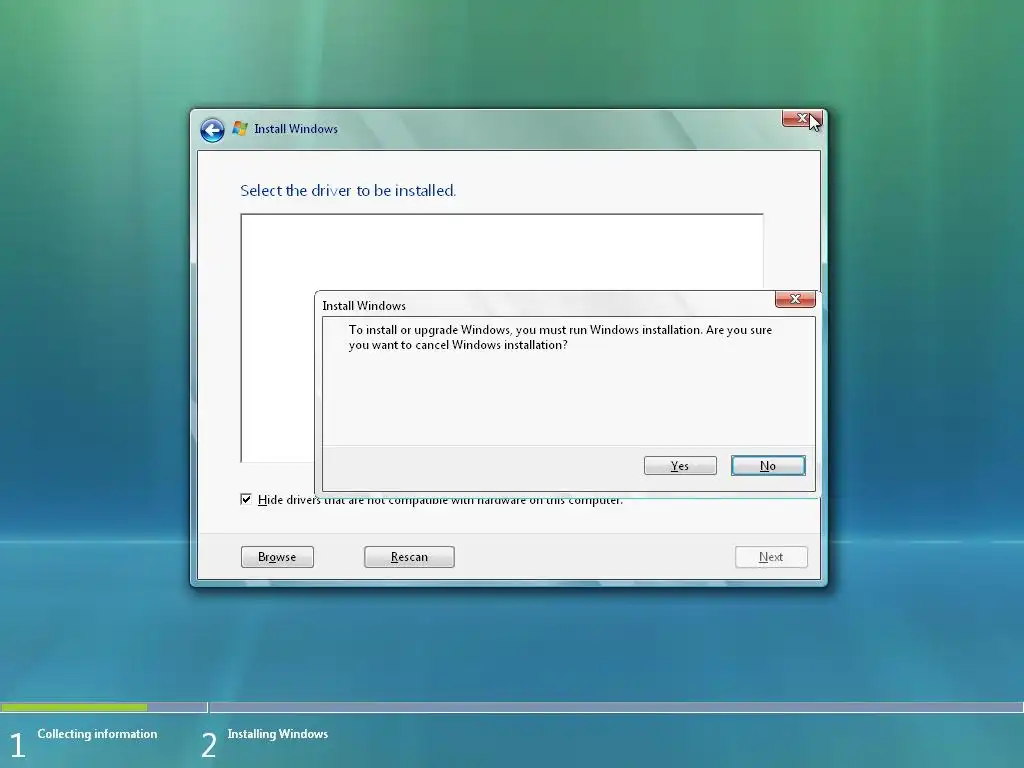Image resolution: width=1024 pixels, height=768 pixels.
Task: Click the Browse button
Action: click(x=277, y=557)
